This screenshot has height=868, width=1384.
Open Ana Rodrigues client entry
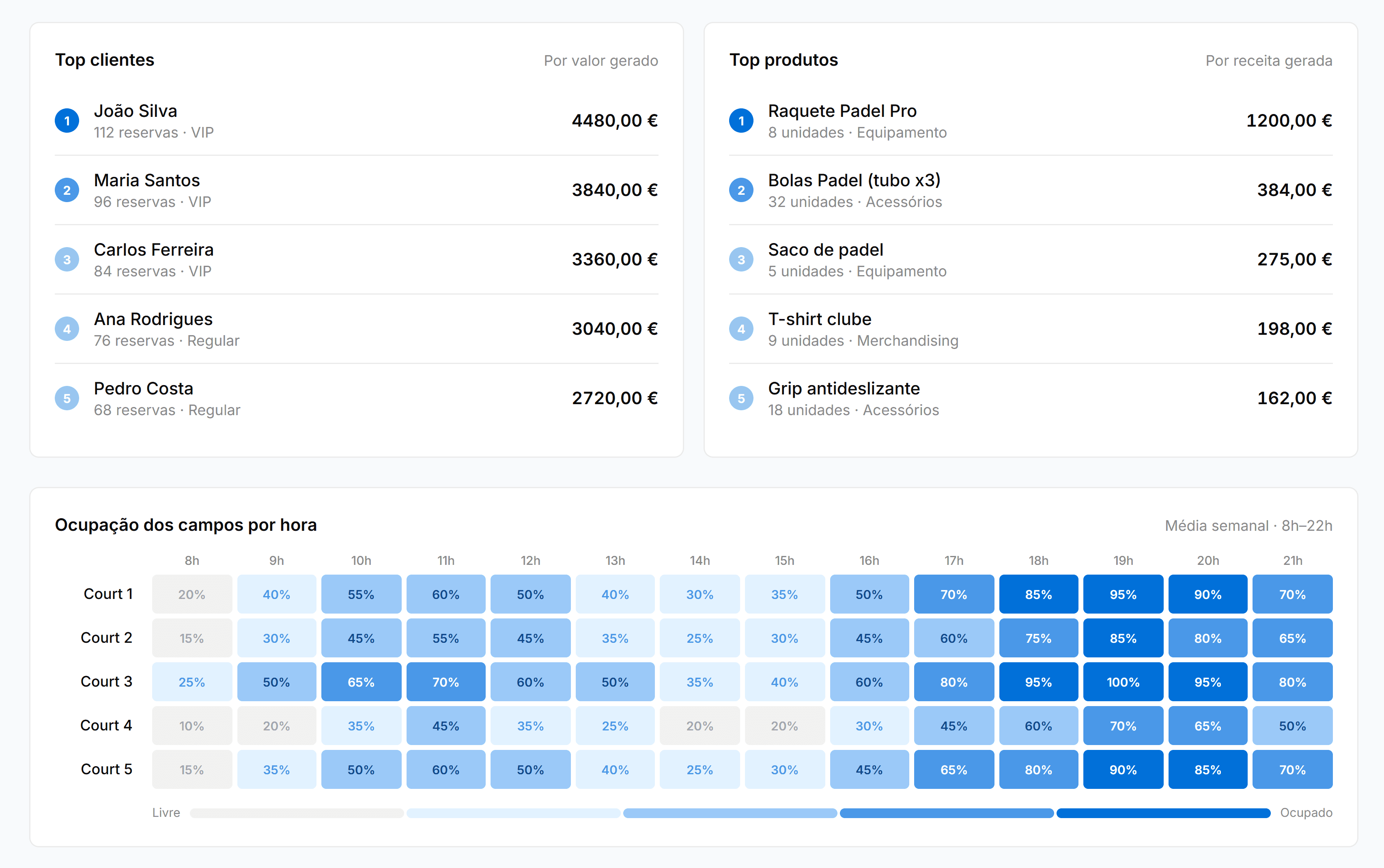coord(153,319)
